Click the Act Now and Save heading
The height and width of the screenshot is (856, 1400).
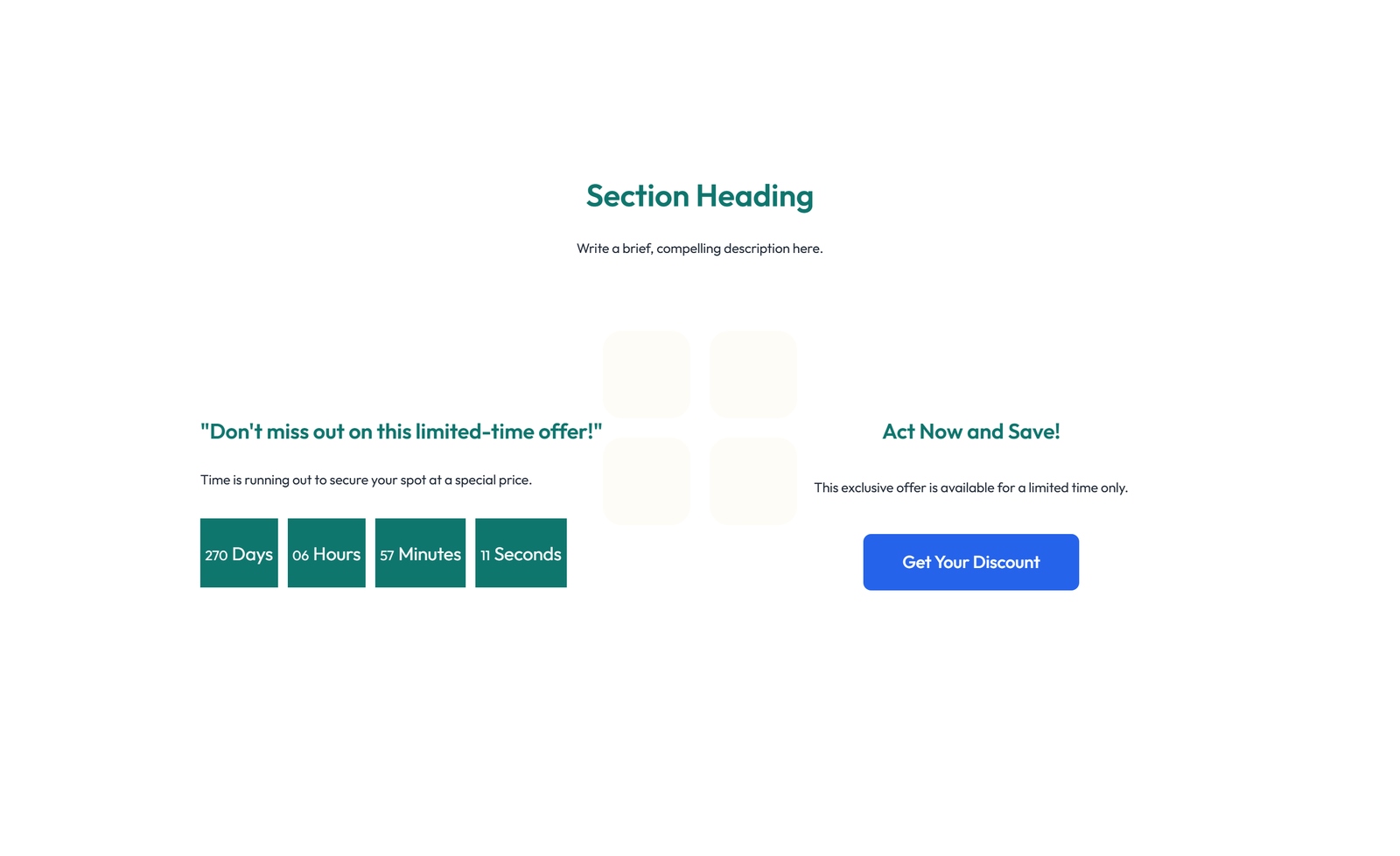970,431
